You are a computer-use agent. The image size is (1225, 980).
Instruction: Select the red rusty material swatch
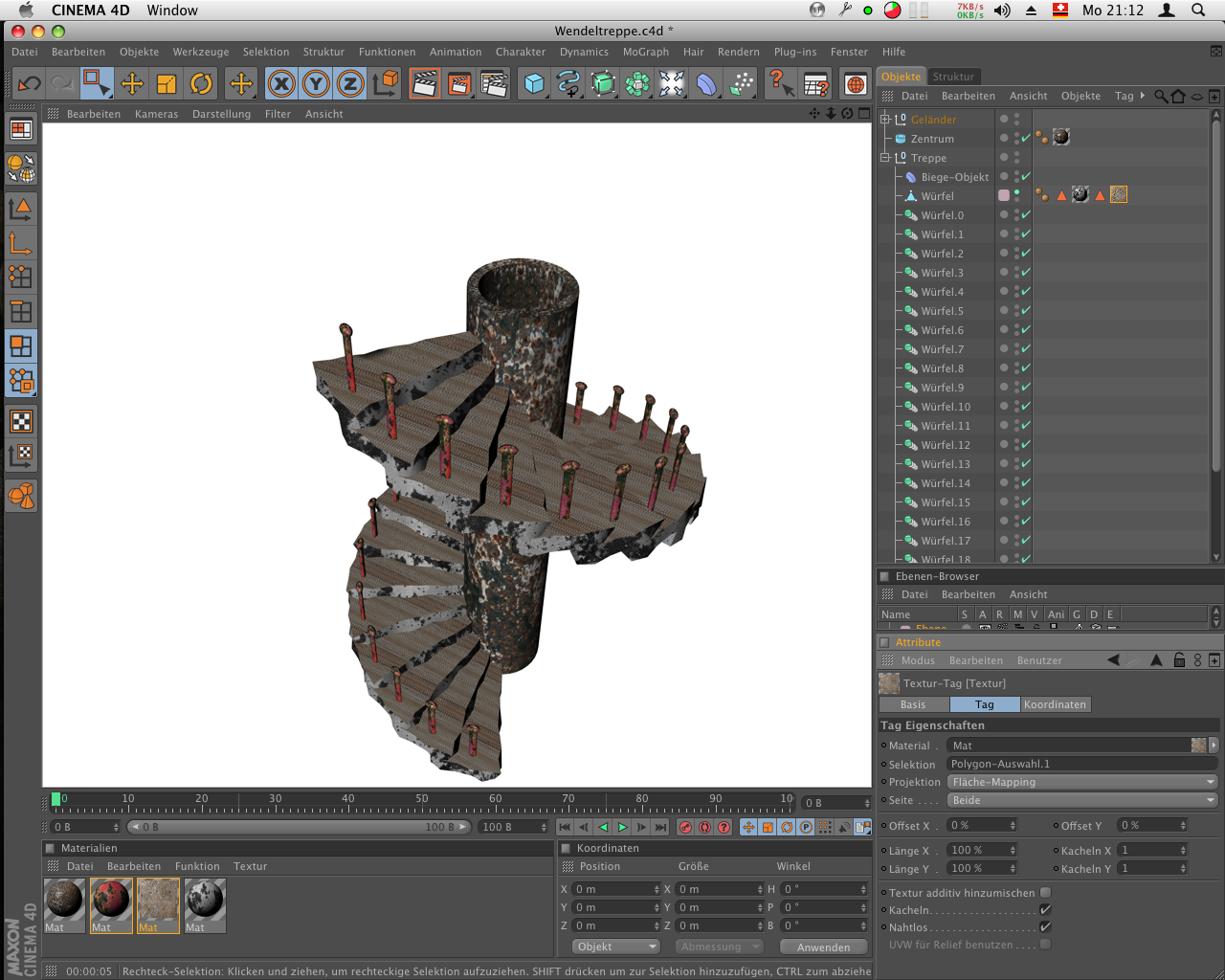(x=111, y=903)
